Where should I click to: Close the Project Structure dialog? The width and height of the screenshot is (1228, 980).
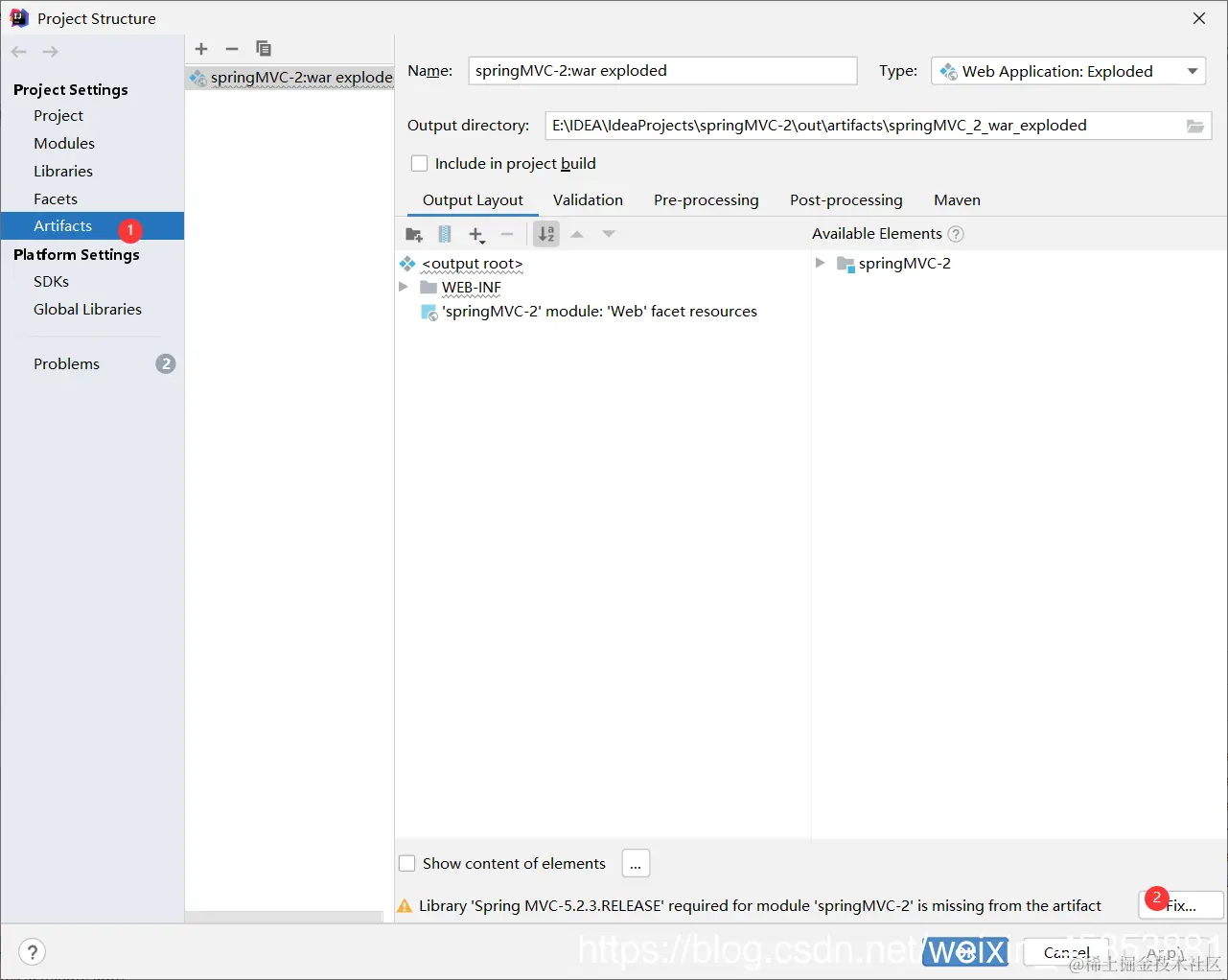[x=1199, y=18]
